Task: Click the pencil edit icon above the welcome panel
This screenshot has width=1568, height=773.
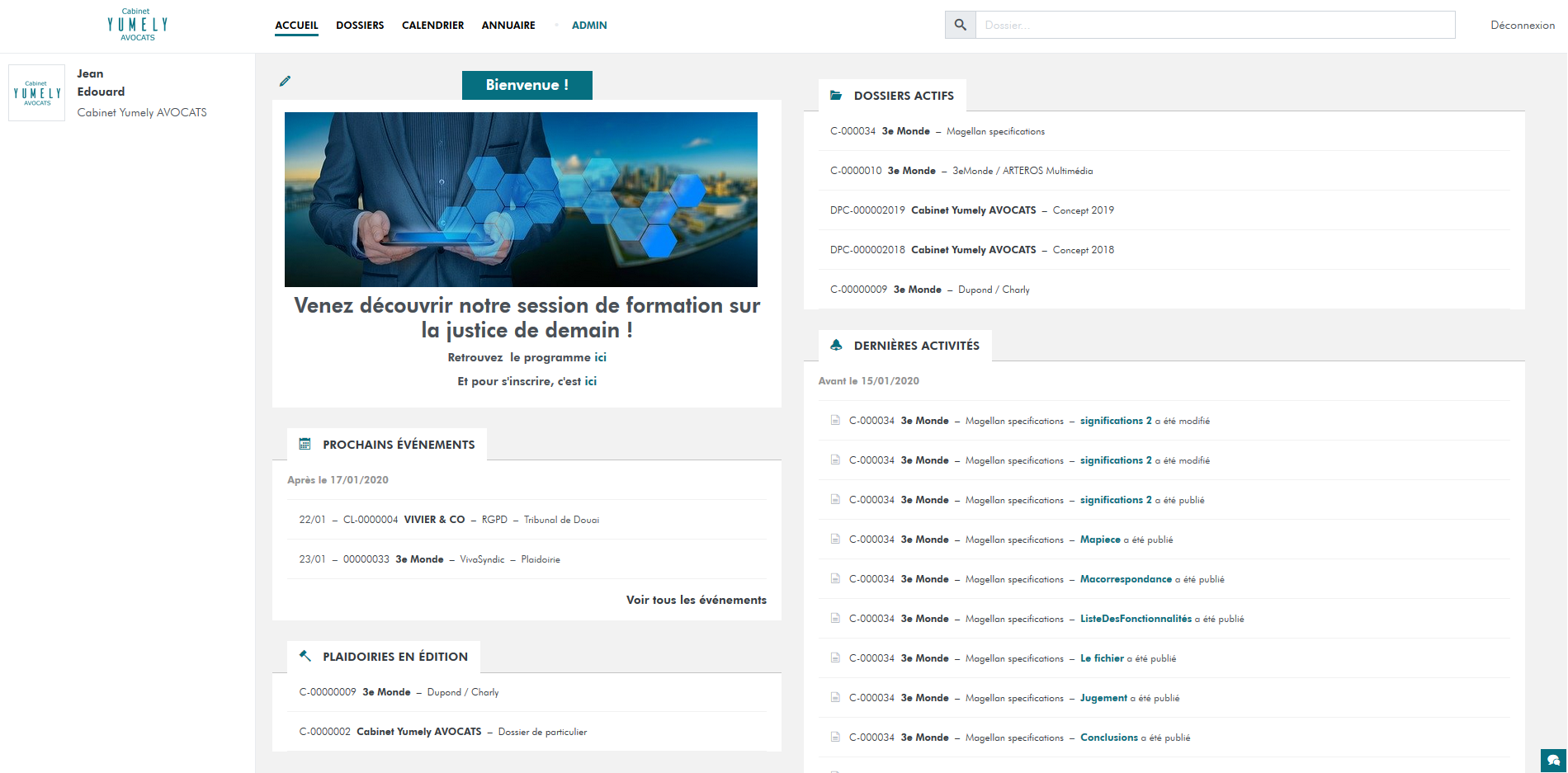Action: tap(286, 81)
